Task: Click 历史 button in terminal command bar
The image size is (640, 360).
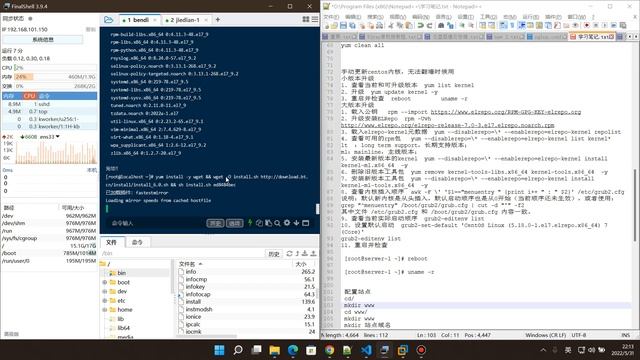Action: tap(215, 223)
